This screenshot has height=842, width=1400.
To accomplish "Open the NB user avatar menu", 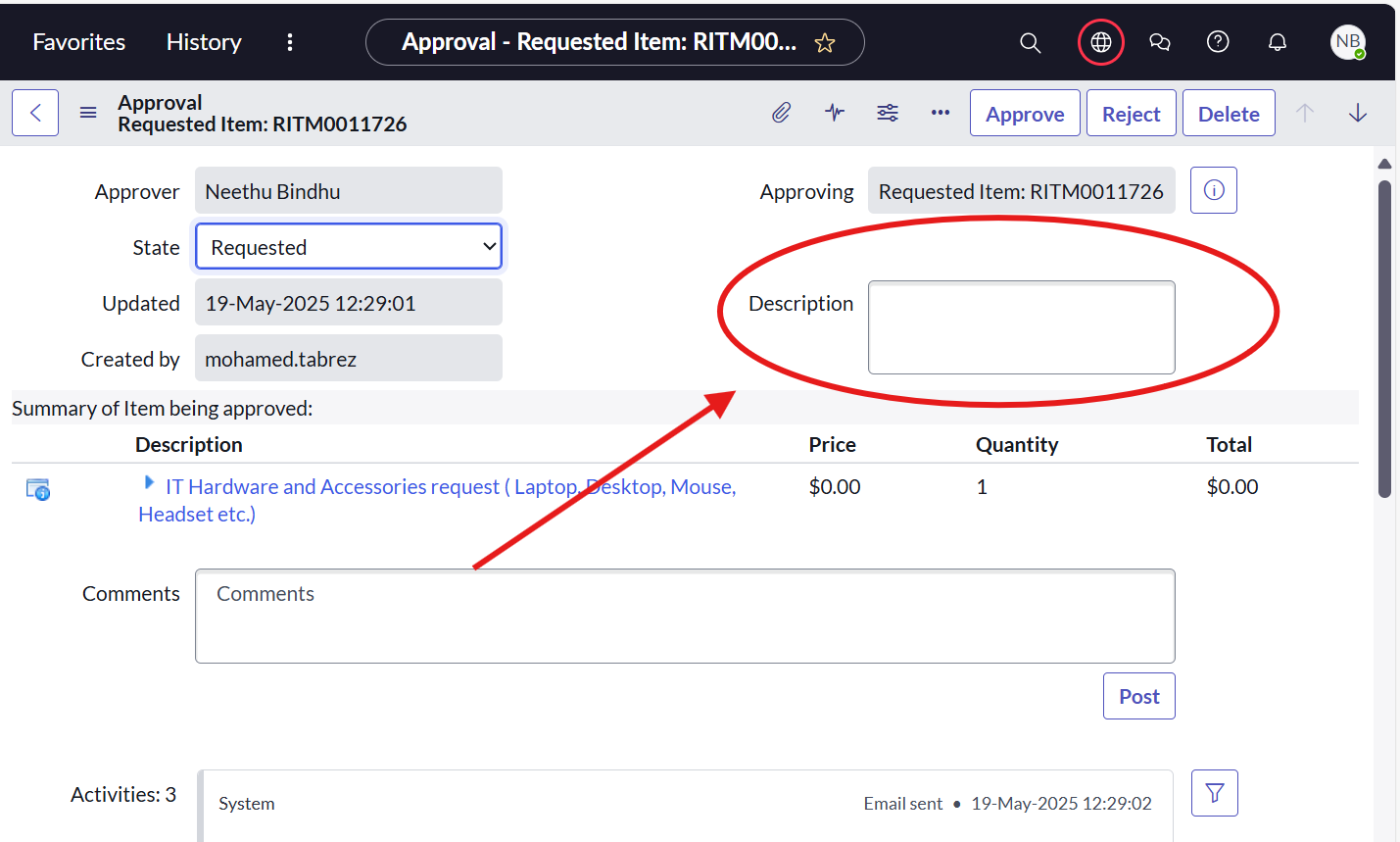I will point(1348,42).
